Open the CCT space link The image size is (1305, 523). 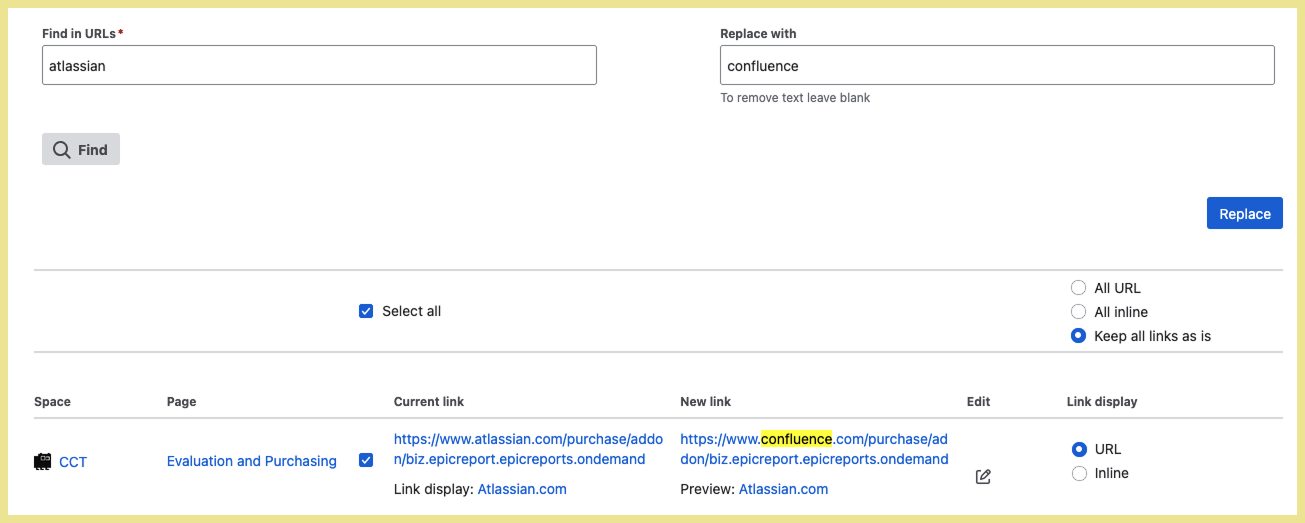[x=73, y=462]
